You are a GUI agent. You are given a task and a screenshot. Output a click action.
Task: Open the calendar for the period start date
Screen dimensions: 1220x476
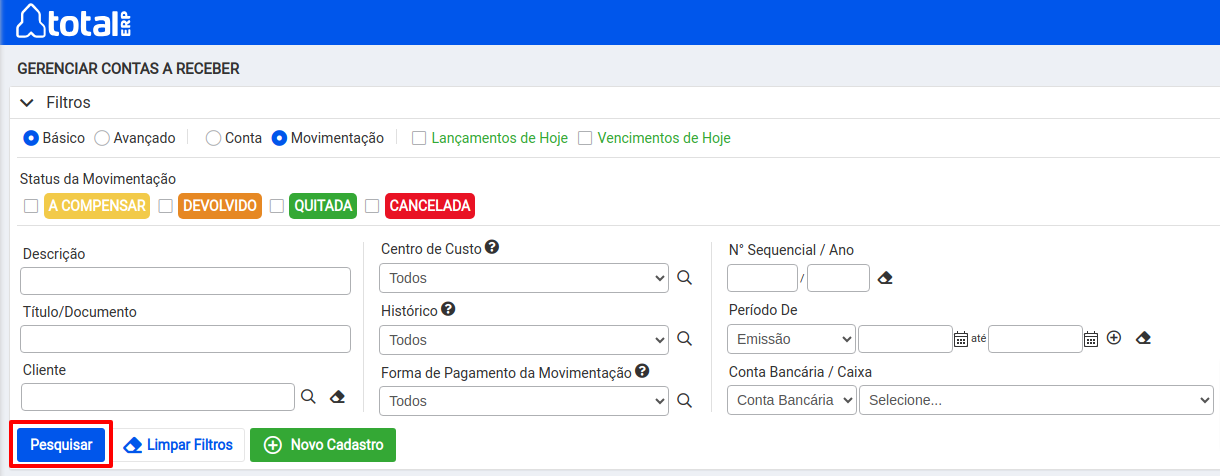[x=961, y=339]
